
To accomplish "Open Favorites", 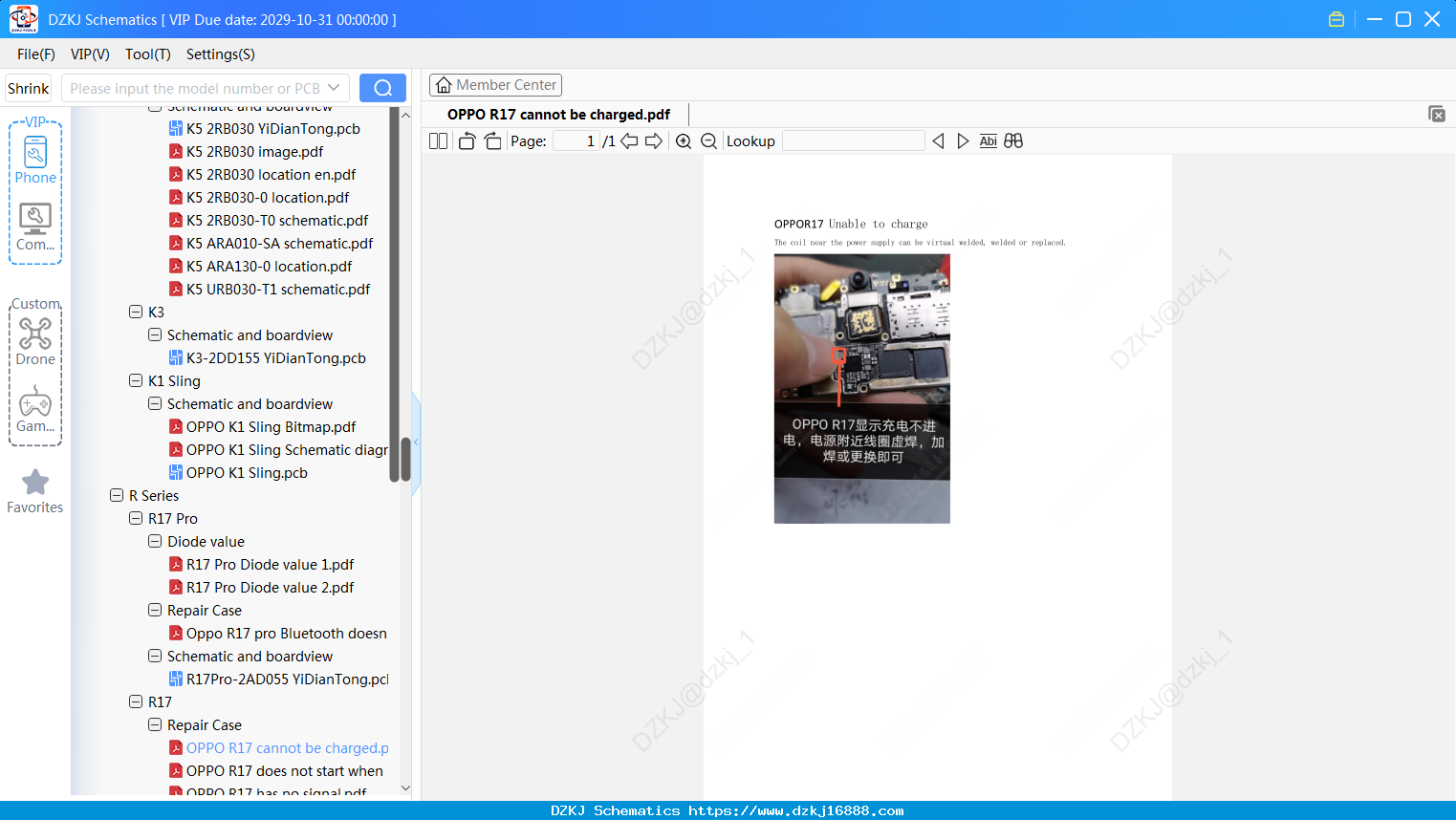I will pos(35,492).
